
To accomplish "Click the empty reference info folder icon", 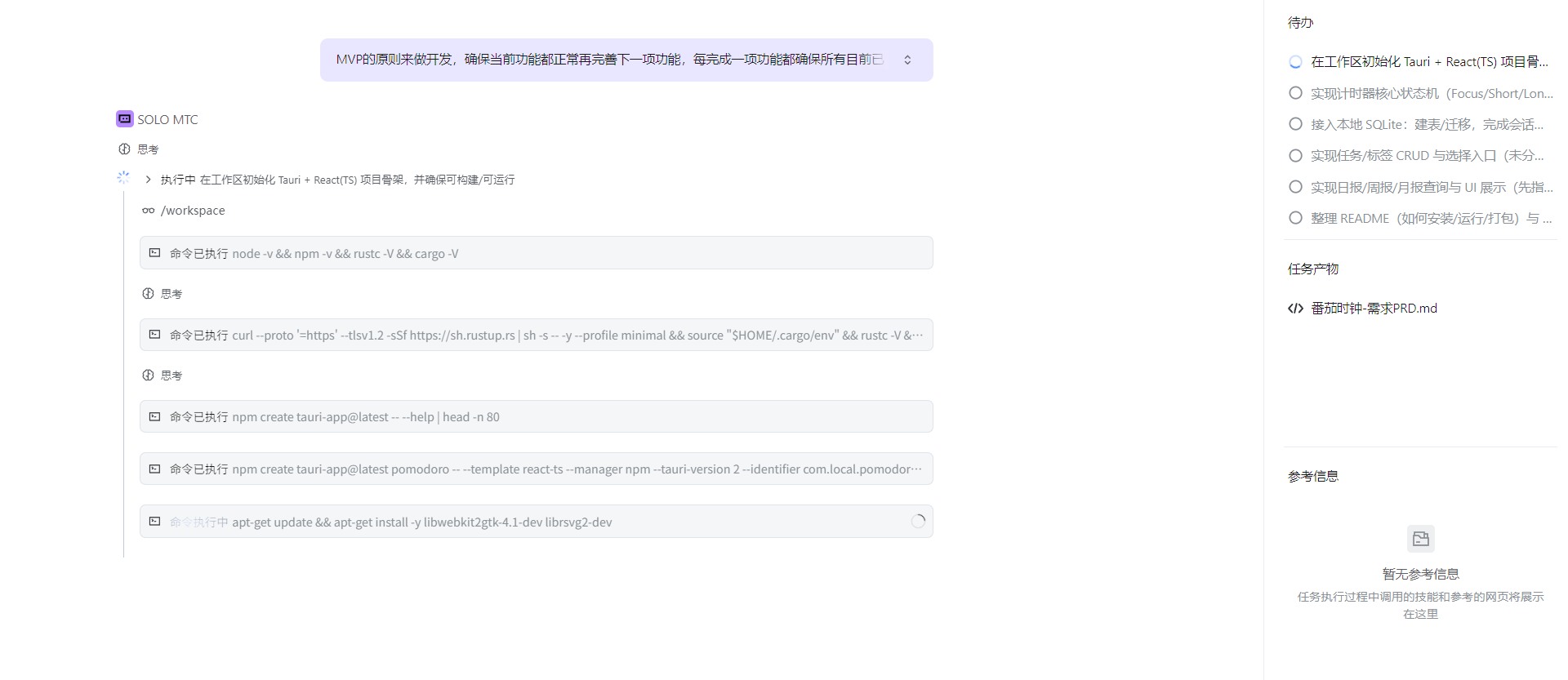I will pyautogui.click(x=1420, y=539).
